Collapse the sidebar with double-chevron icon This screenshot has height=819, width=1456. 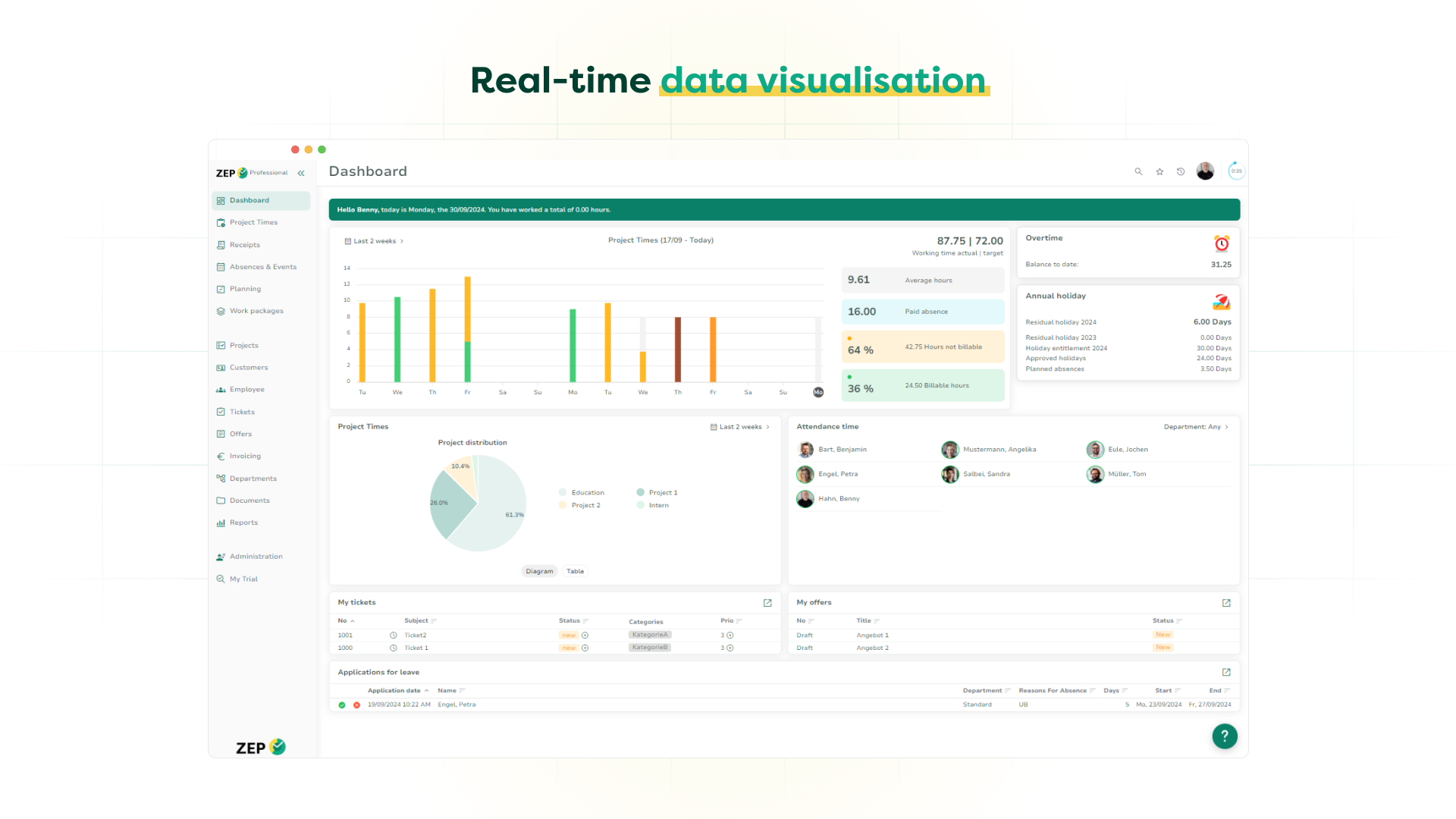(x=301, y=173)
